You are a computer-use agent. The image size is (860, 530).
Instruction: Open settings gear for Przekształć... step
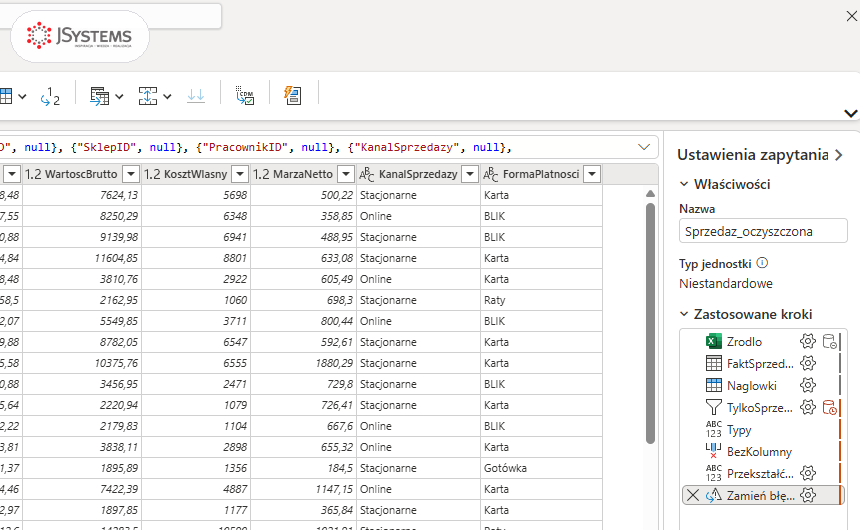pyautogui.click(x=807, y=473)
